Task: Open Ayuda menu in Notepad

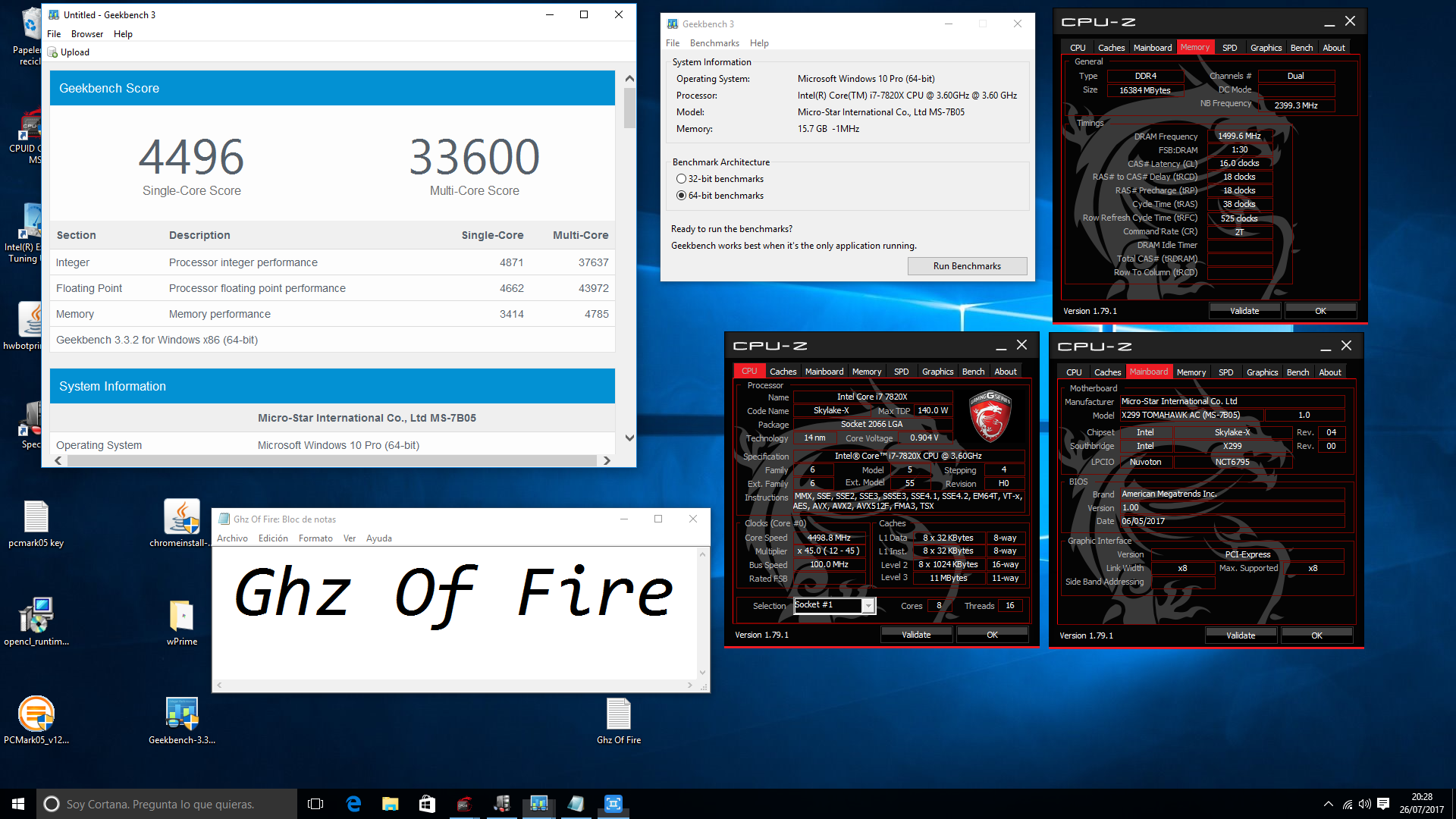Action: point(379,538)
